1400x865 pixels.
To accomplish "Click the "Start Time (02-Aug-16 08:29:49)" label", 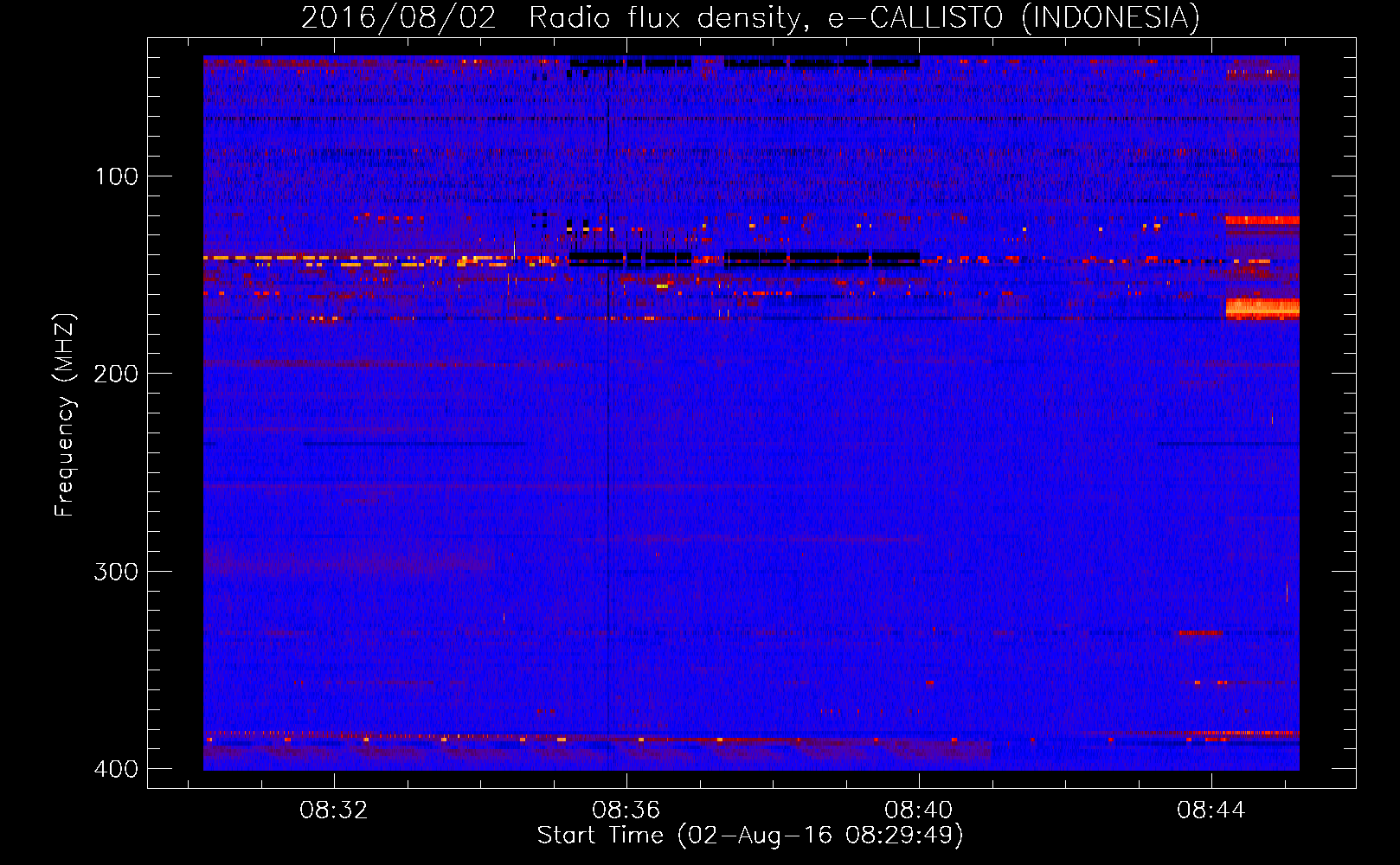I will [750, 836].
